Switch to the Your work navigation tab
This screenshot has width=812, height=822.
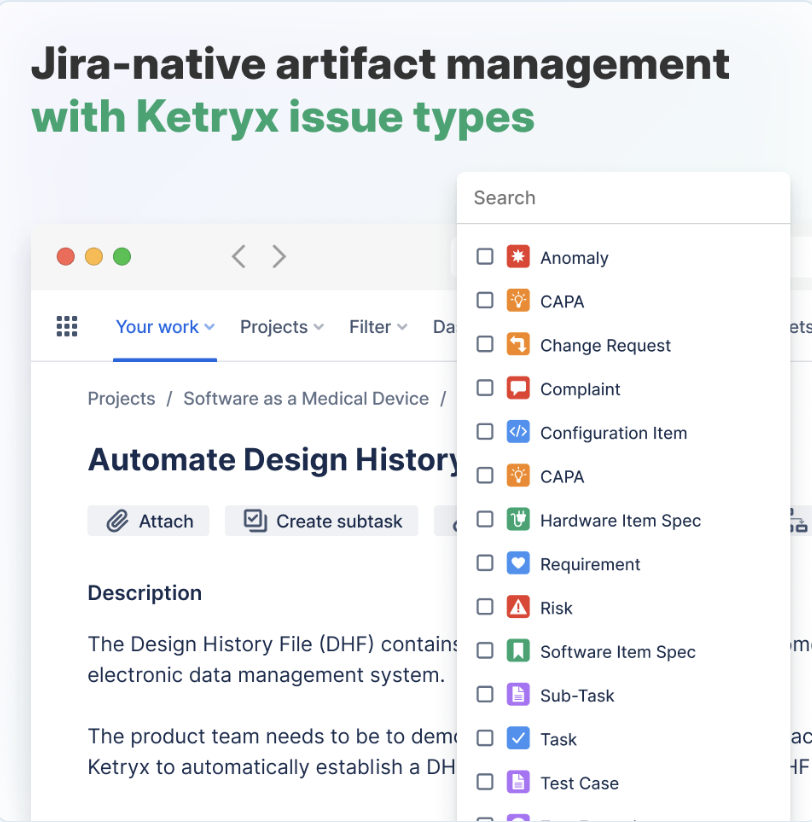tap(157, 326)
